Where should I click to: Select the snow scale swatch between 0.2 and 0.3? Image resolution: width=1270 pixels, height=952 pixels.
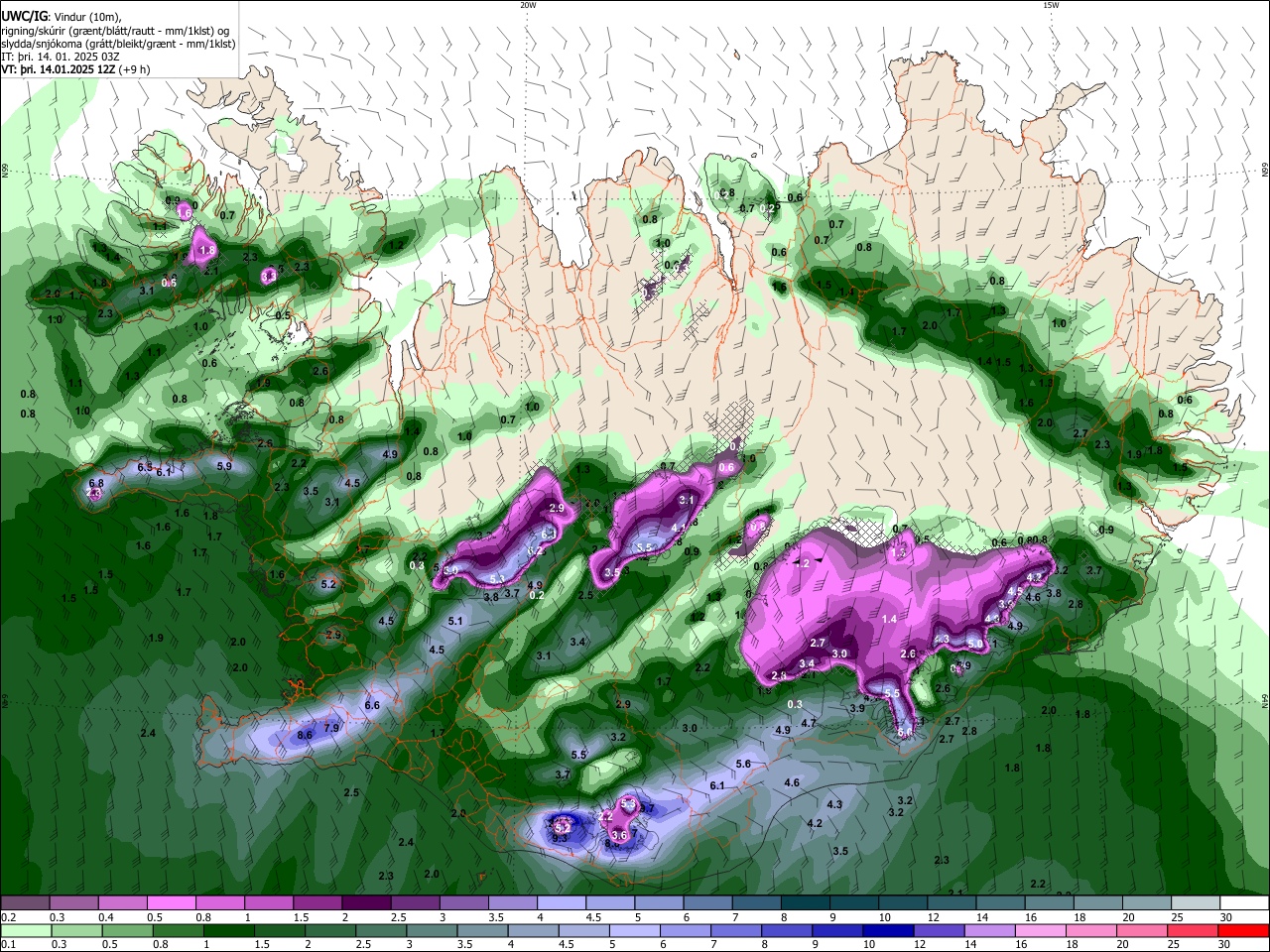pyautogui.click(x=26, y=902)
